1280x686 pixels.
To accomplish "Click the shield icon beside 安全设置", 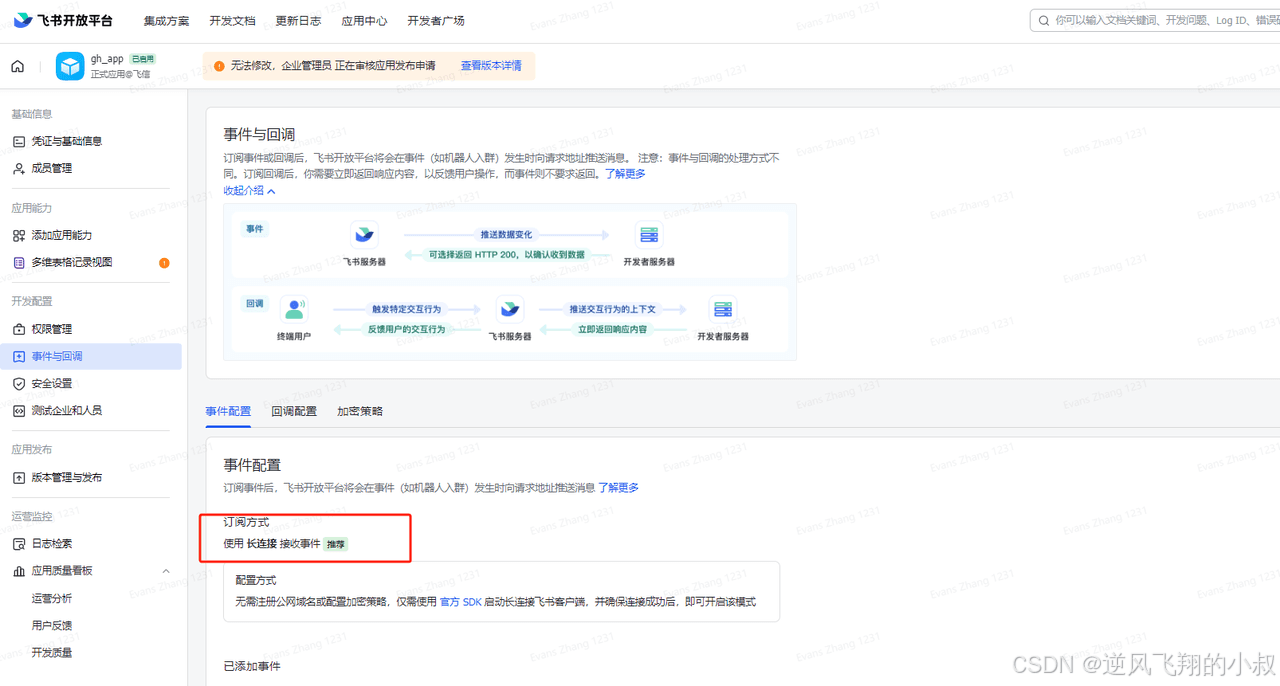I will click(x=19, y=383).
